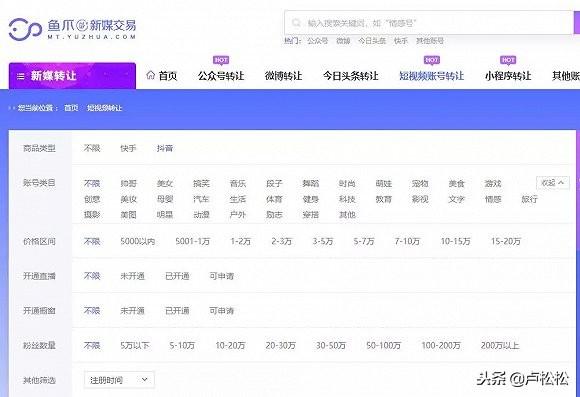
Task: Filter price range by 15-20万
Action: click(506, 242)
